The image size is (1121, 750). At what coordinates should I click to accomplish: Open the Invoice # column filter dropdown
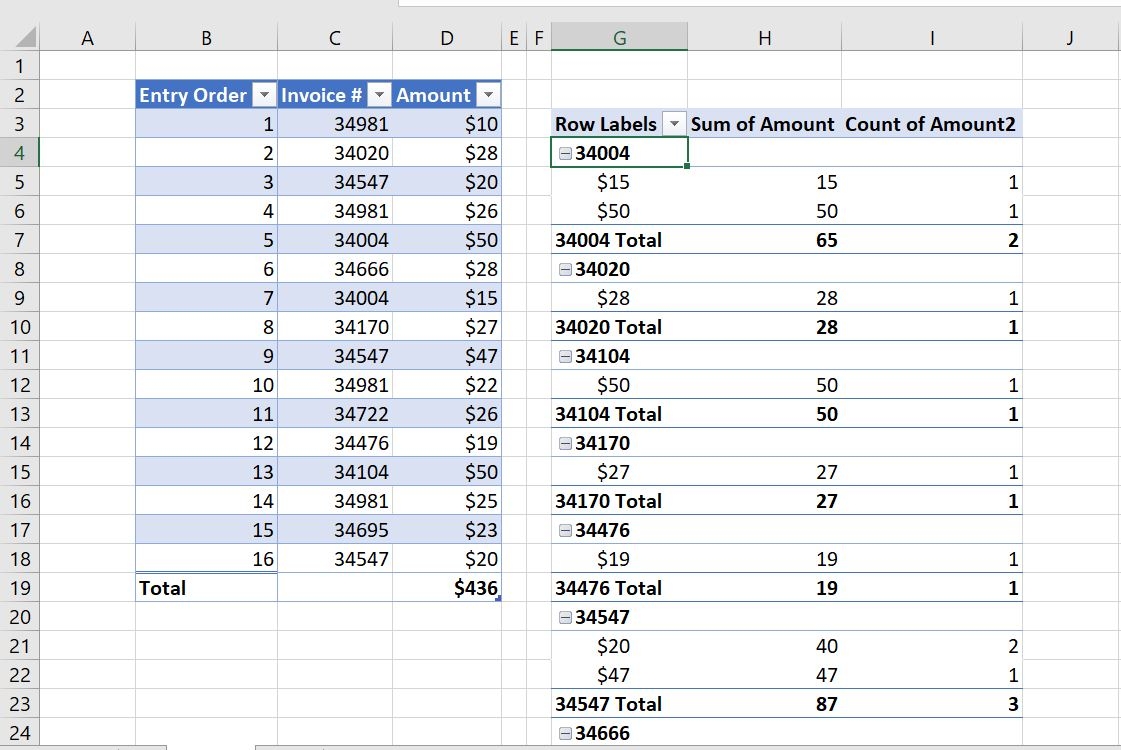coord(379,95)
